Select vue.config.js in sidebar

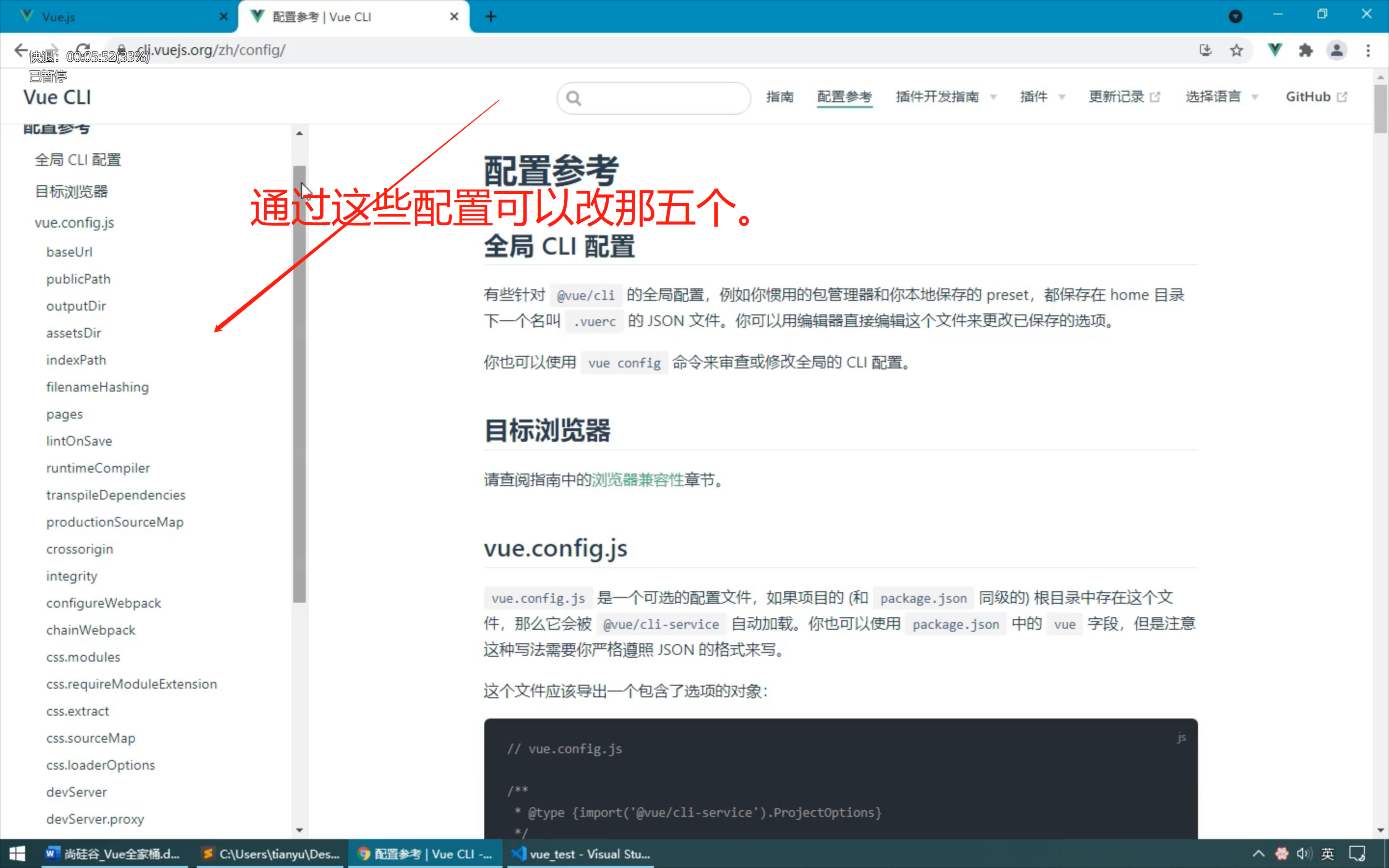[74, 223]
